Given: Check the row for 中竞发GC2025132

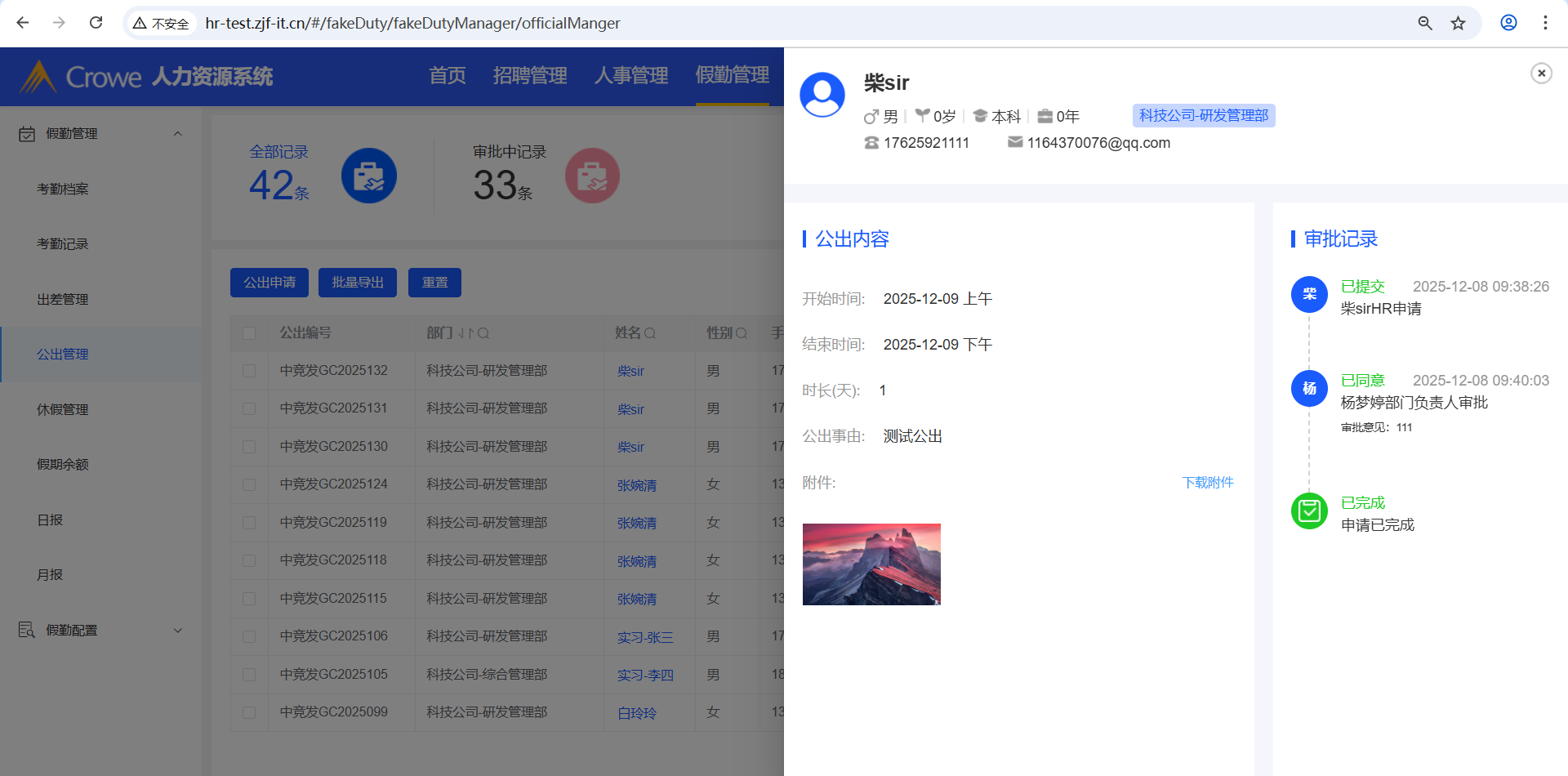Looking at the screenshot, I should pyautogui.click(x=249, y=371).
